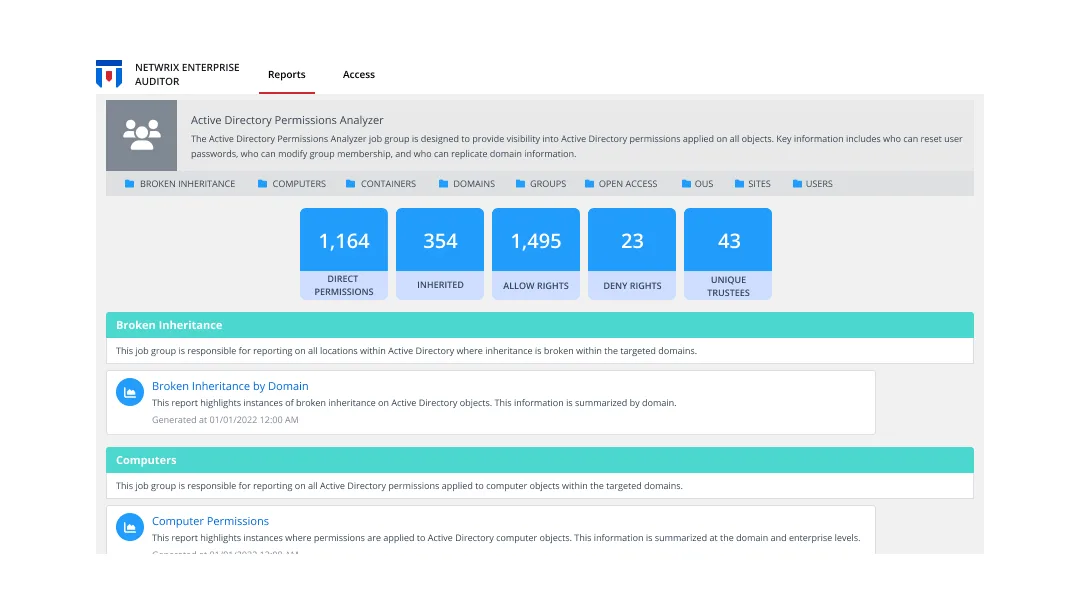The width and height of the screenshot is (1080, 608).
Task: Click the Broken Inheritance section header
Action: tap(539, 325)
